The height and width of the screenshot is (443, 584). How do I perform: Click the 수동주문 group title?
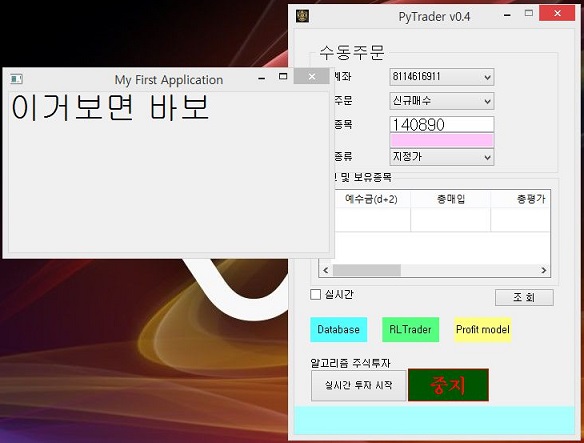click(352, 53)
